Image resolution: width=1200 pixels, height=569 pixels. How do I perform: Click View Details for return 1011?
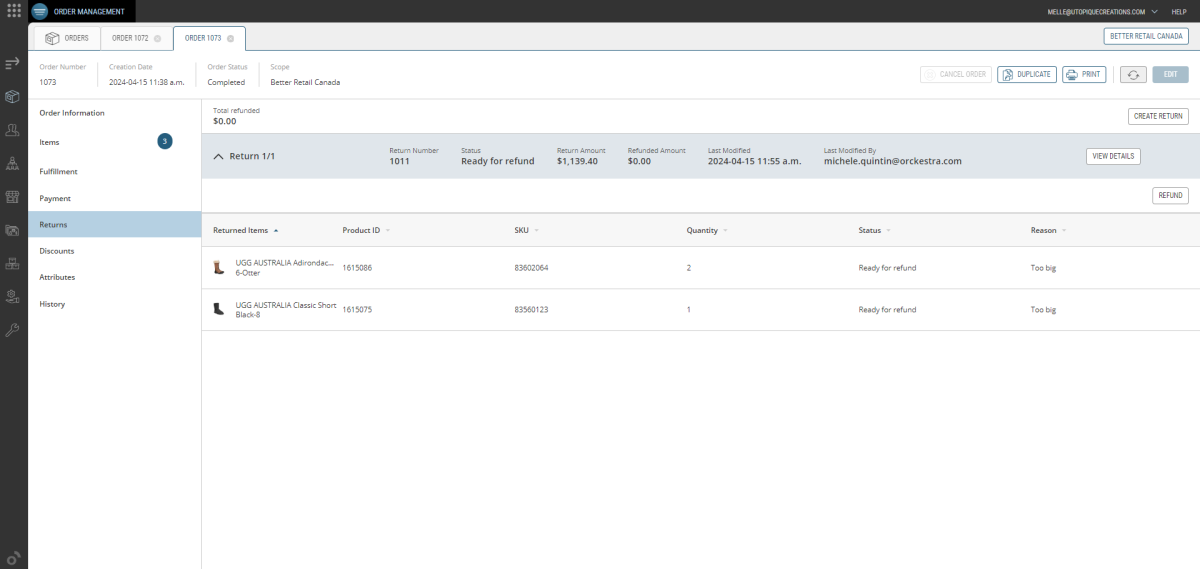(1112, 156)
